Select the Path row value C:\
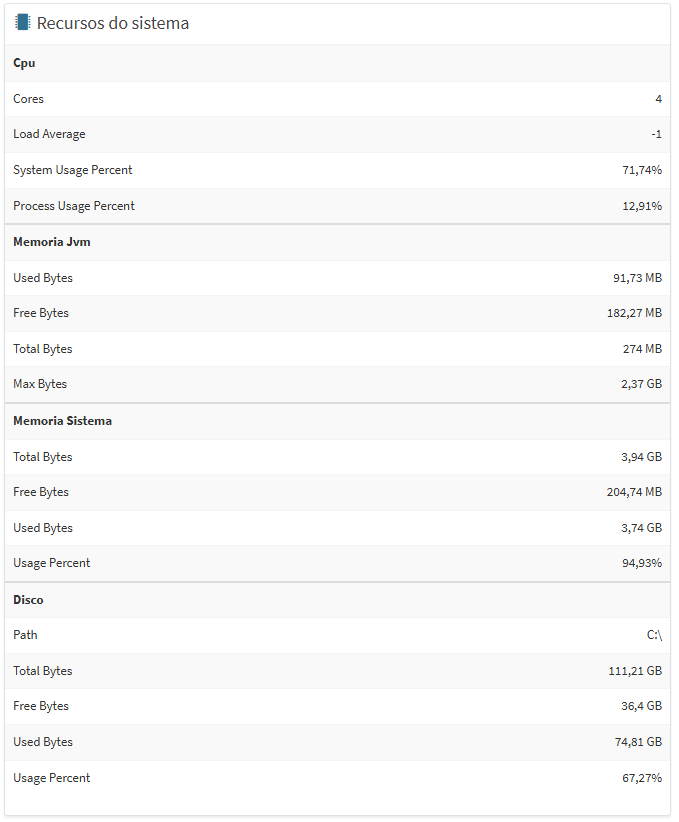679x822 pixels. pos(654,635)
